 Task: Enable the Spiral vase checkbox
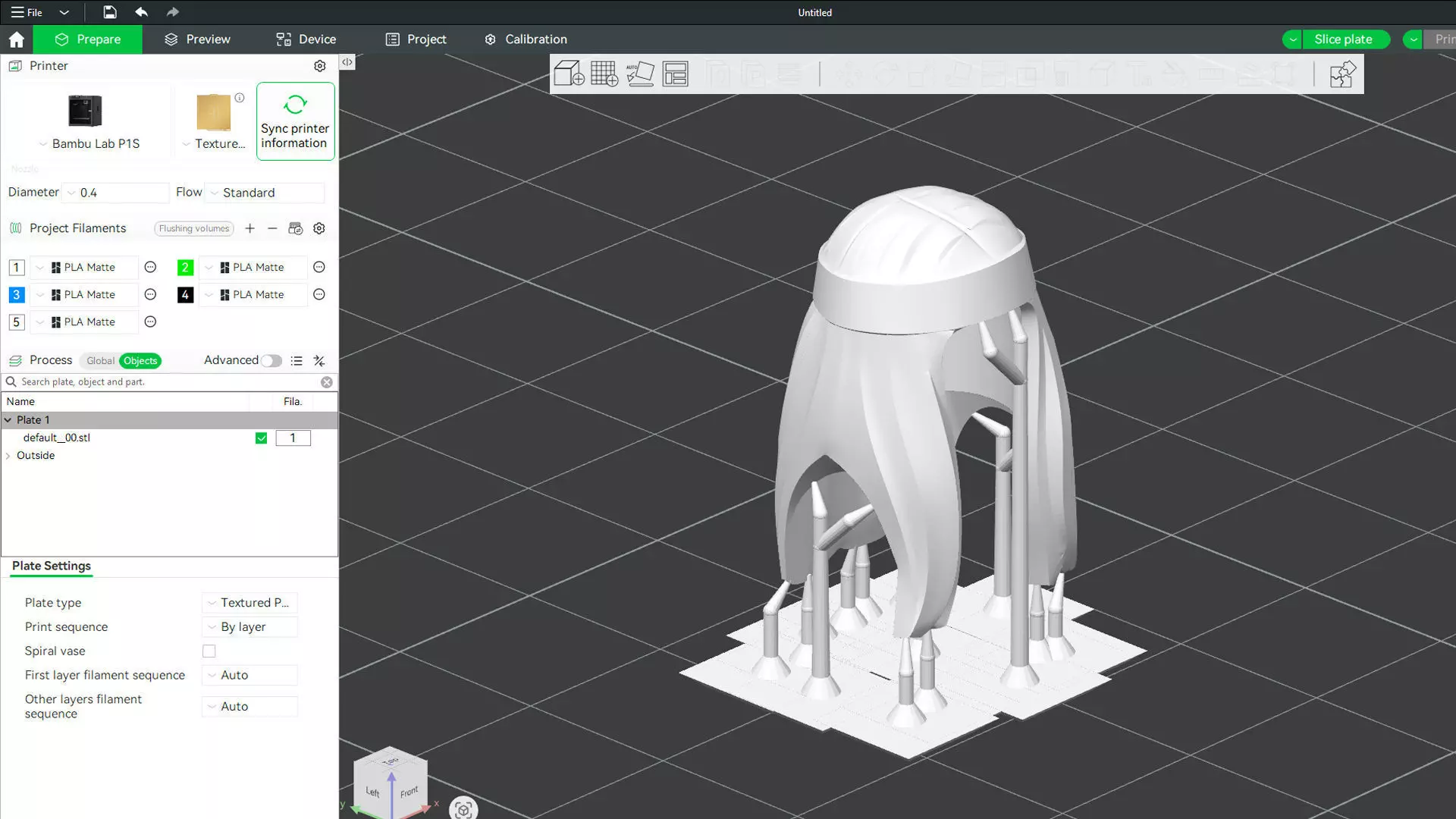point(209,651)
